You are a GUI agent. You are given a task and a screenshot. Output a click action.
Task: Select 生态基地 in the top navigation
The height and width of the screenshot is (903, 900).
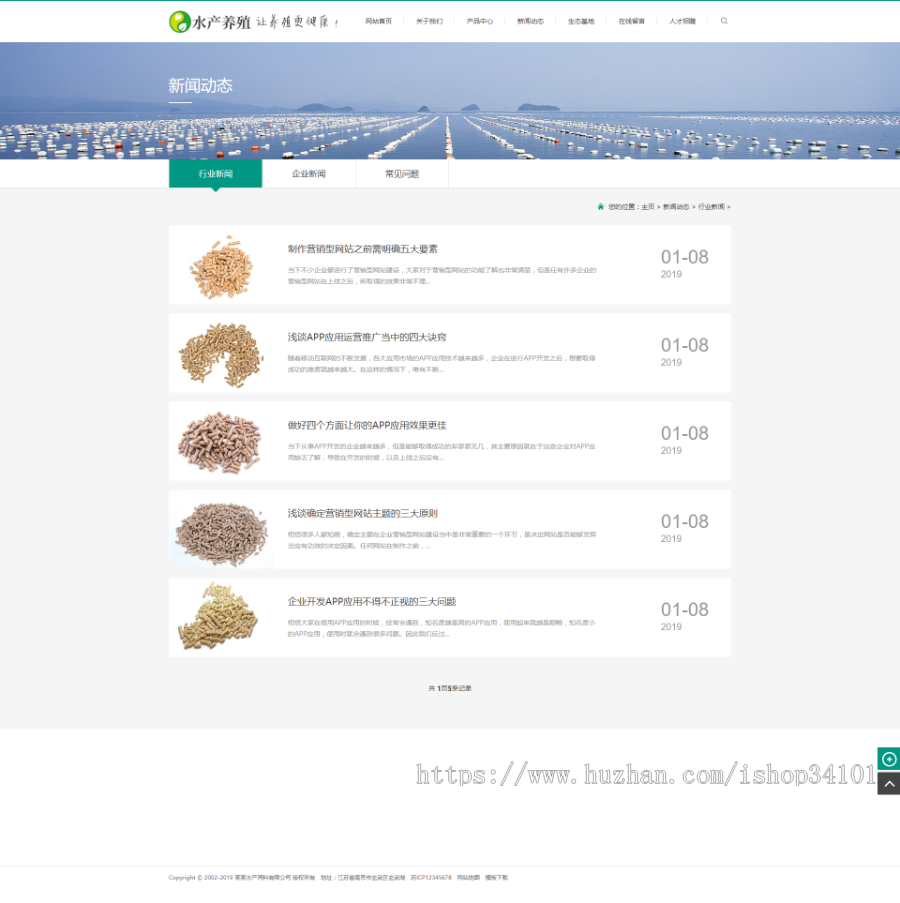581,21
